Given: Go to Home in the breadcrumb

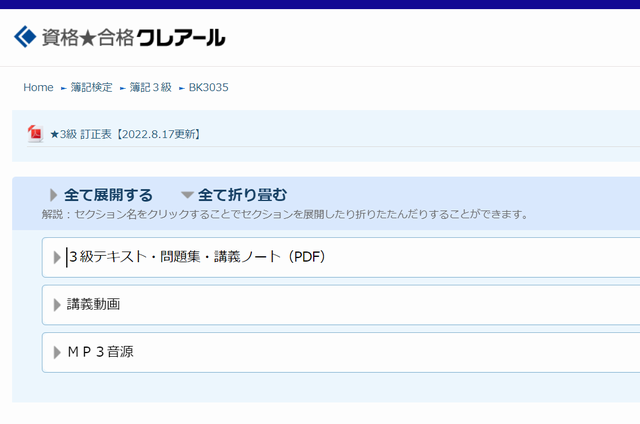Looking at the screenshot, I should [x=38, y=88].
